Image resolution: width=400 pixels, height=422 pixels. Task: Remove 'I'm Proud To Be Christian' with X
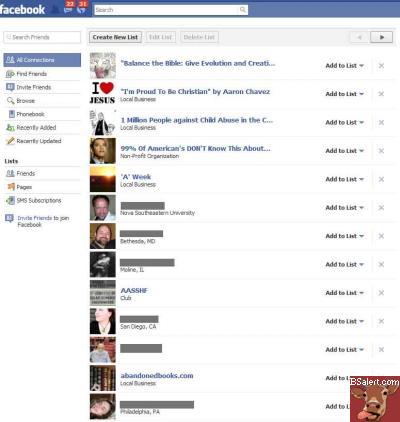tap(381, 94)
